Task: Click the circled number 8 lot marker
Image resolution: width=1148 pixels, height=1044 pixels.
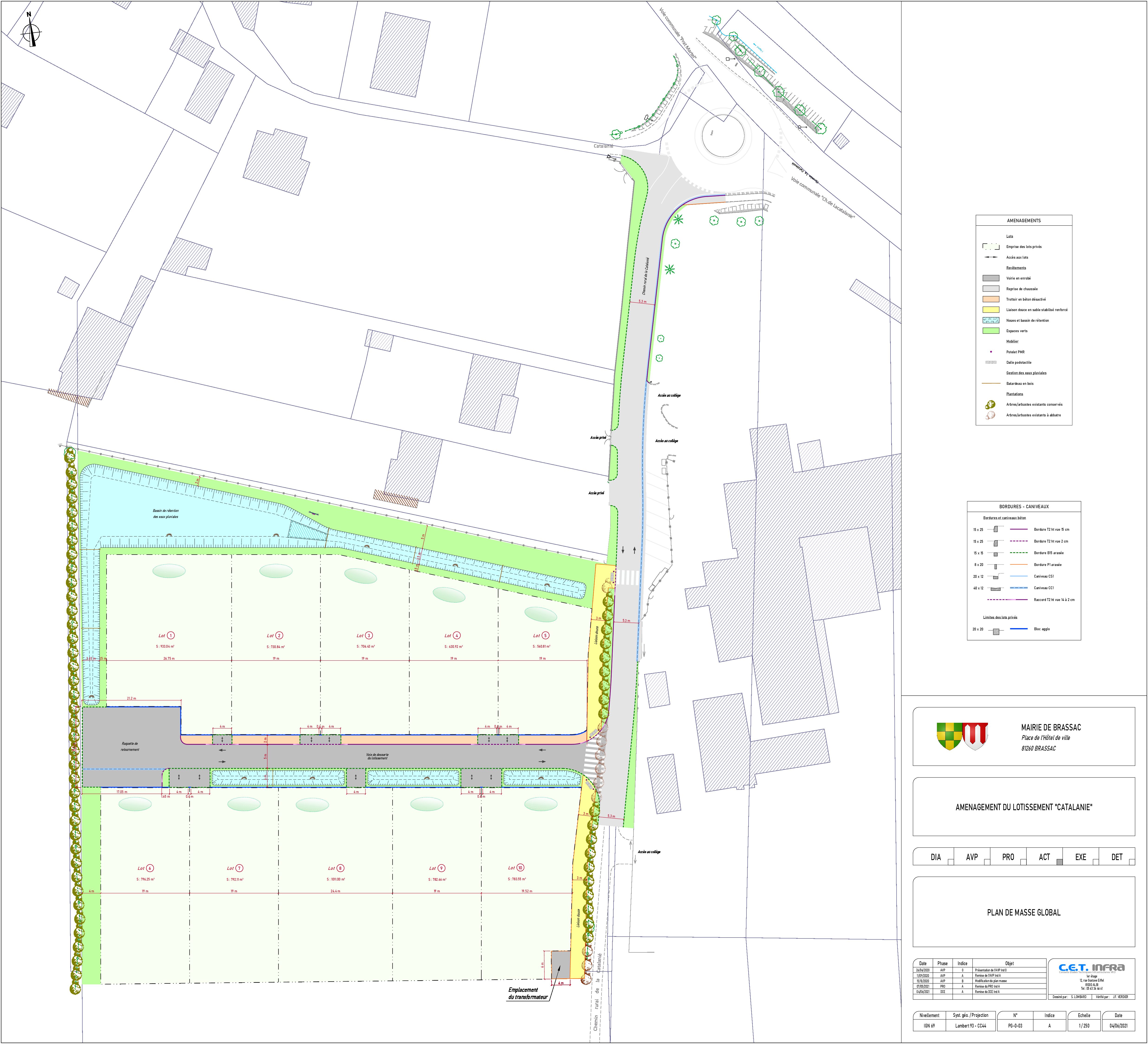Action: 341,868
